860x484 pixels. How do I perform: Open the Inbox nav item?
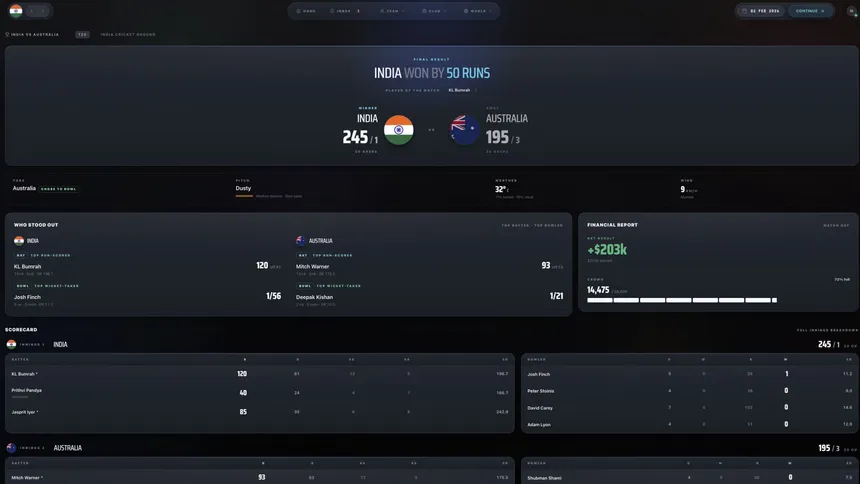pos(344,11)
